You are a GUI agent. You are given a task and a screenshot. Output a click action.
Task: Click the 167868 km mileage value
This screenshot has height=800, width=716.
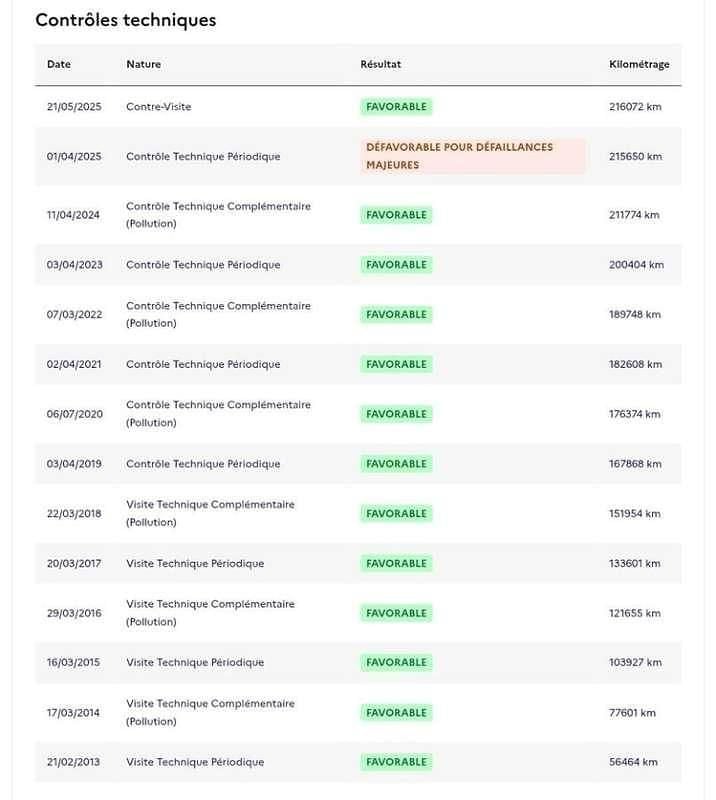[635, 464]
